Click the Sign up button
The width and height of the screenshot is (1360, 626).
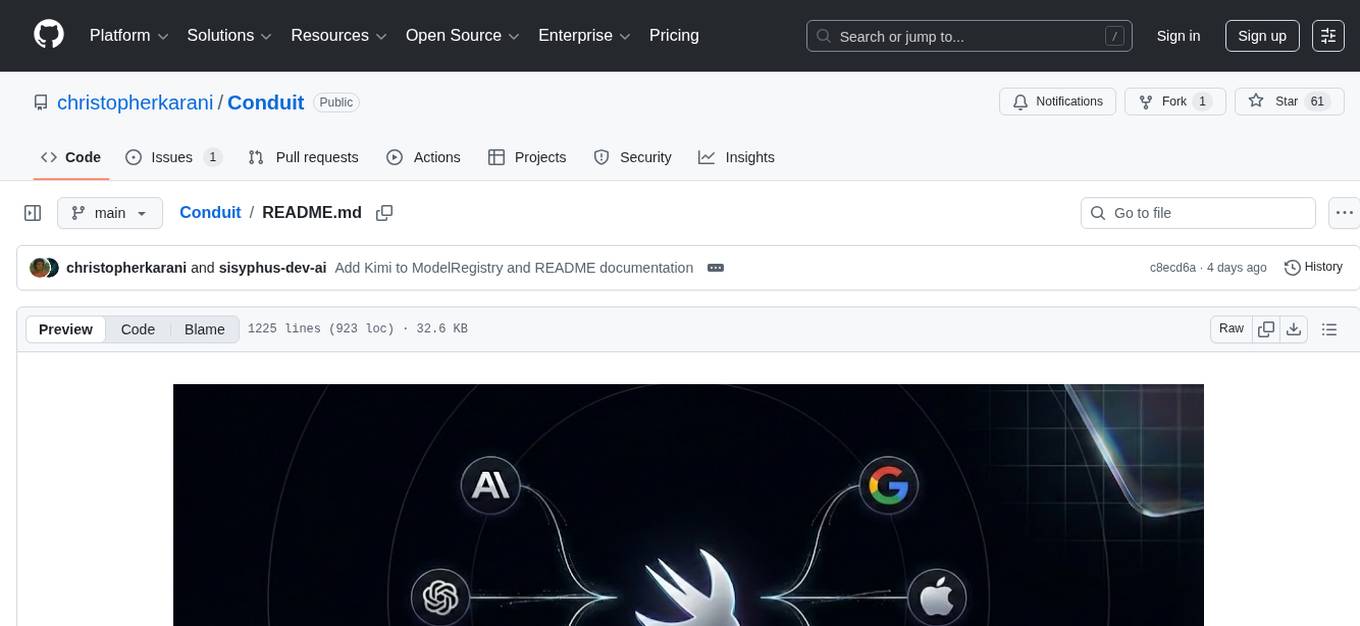1262,36
